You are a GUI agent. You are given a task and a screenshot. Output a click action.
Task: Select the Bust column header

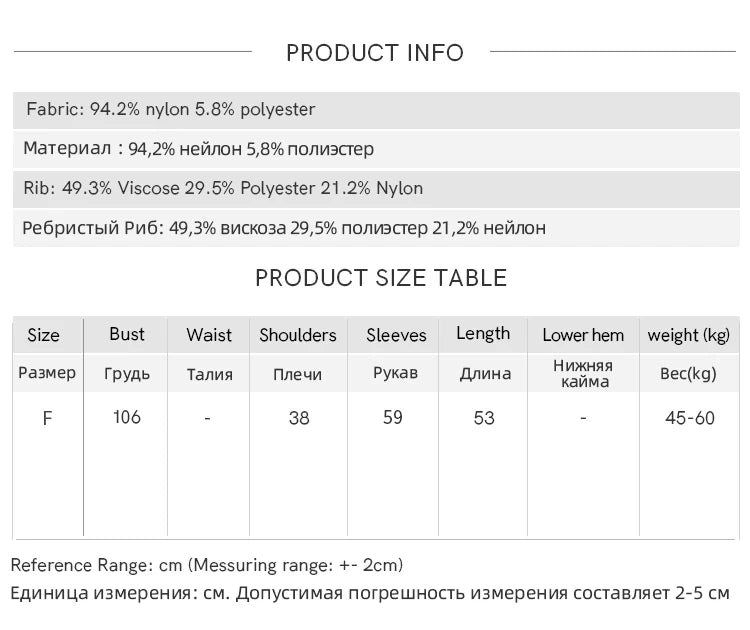[127, 334]
